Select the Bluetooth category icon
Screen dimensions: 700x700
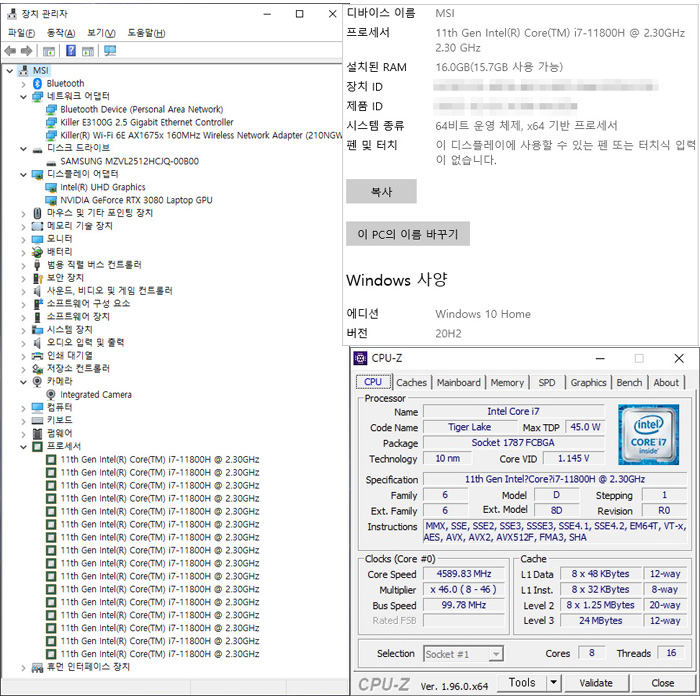tap(38, 83)
